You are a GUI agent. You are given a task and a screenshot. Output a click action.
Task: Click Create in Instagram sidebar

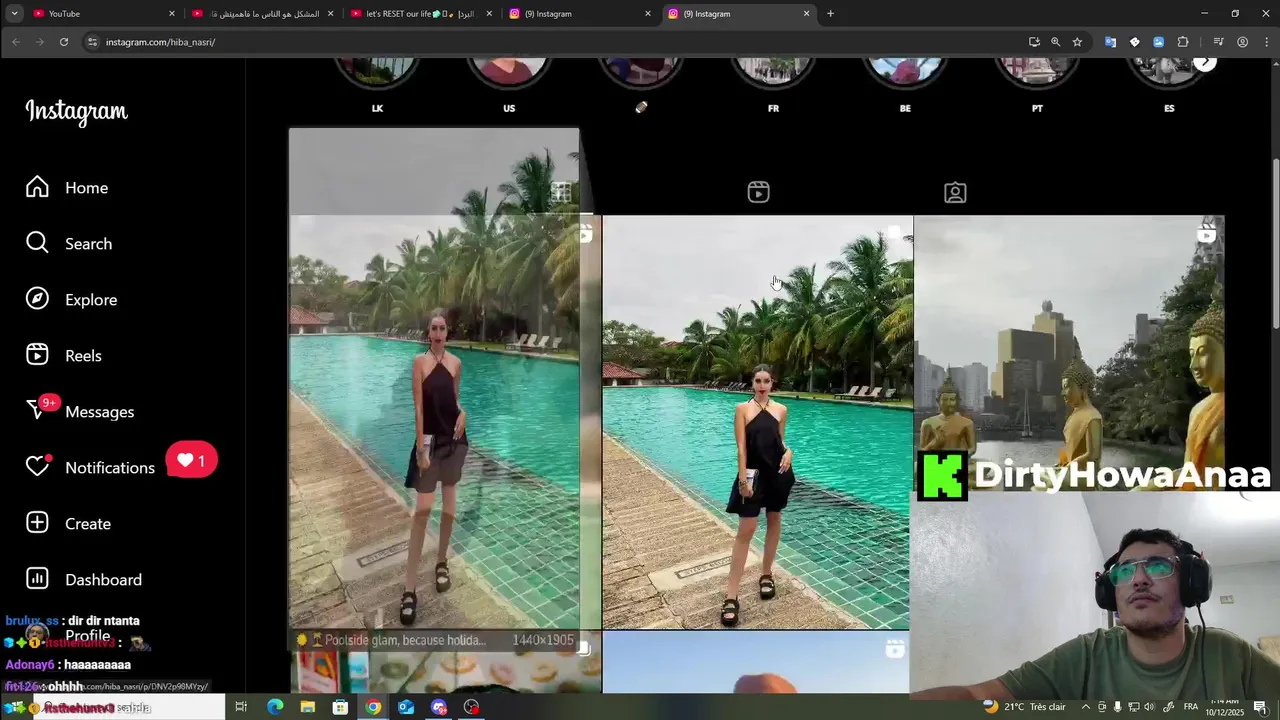(68, 524)
